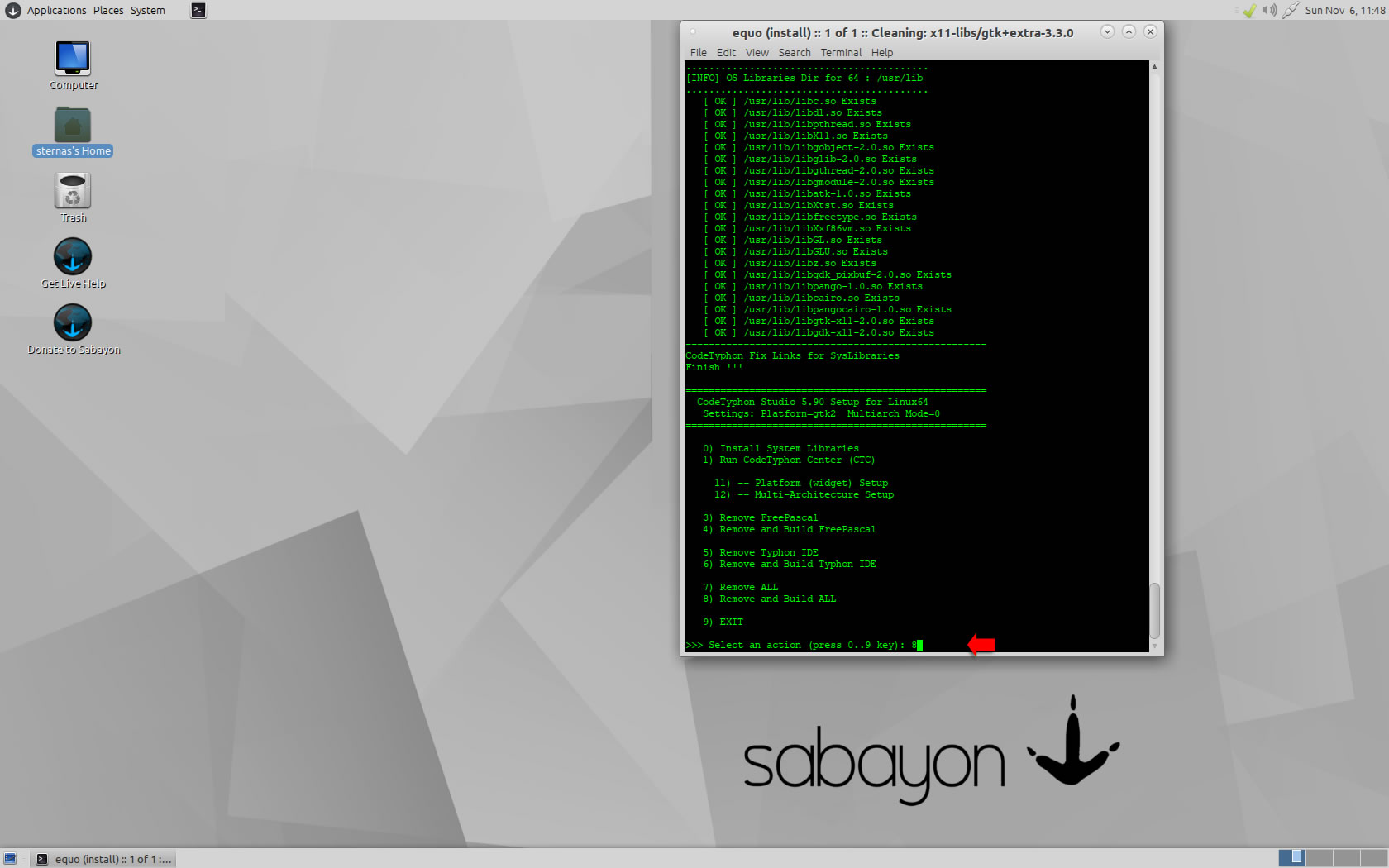Switch to the second workspace
Viewport: 1389px width, 868px height.
(1319, 858)
